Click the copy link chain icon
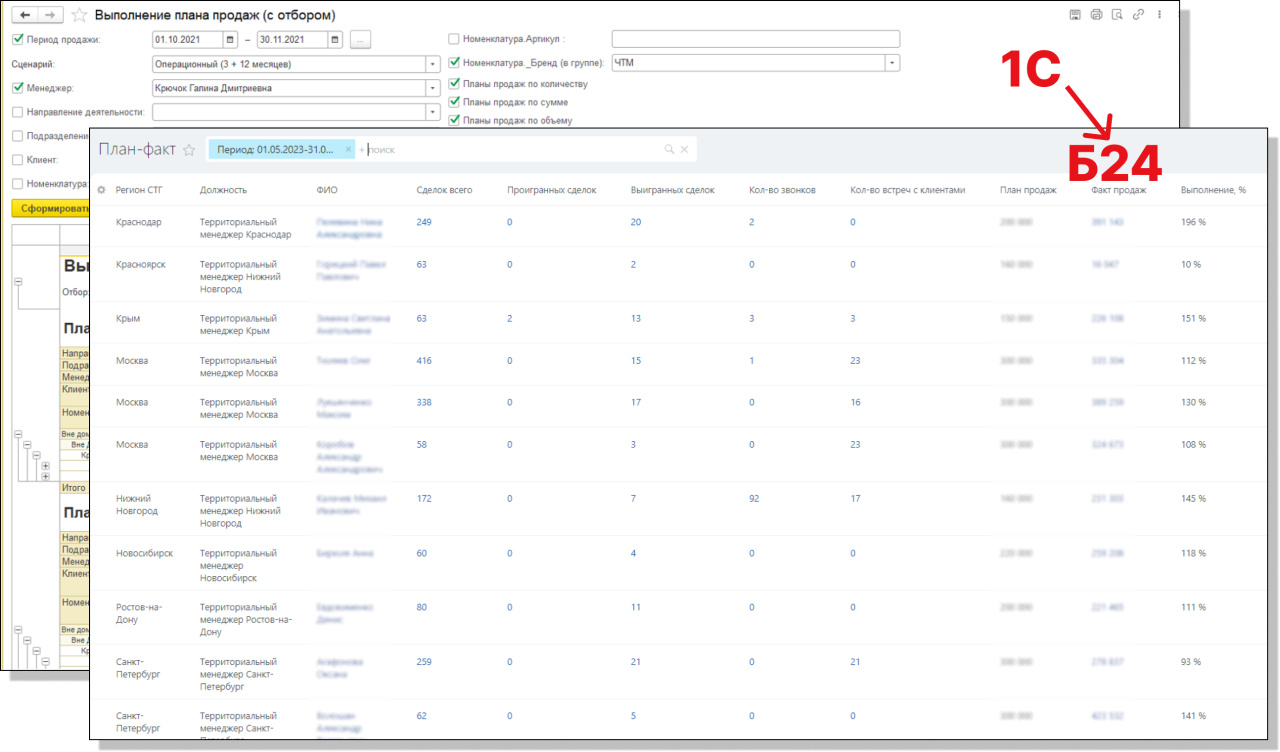This screenshot has height=752, width=1280. tap(1138, 15)
